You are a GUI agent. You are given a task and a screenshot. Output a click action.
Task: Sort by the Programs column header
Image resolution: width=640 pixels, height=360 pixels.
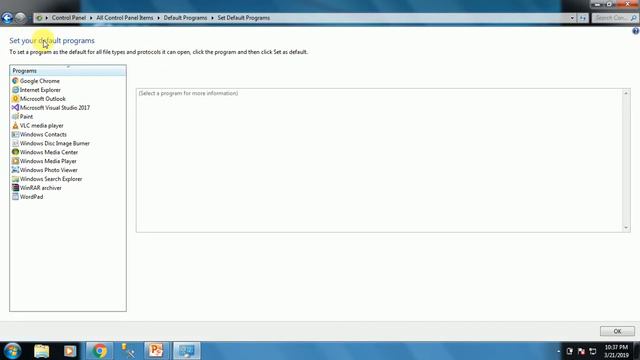tap(68, 71)
